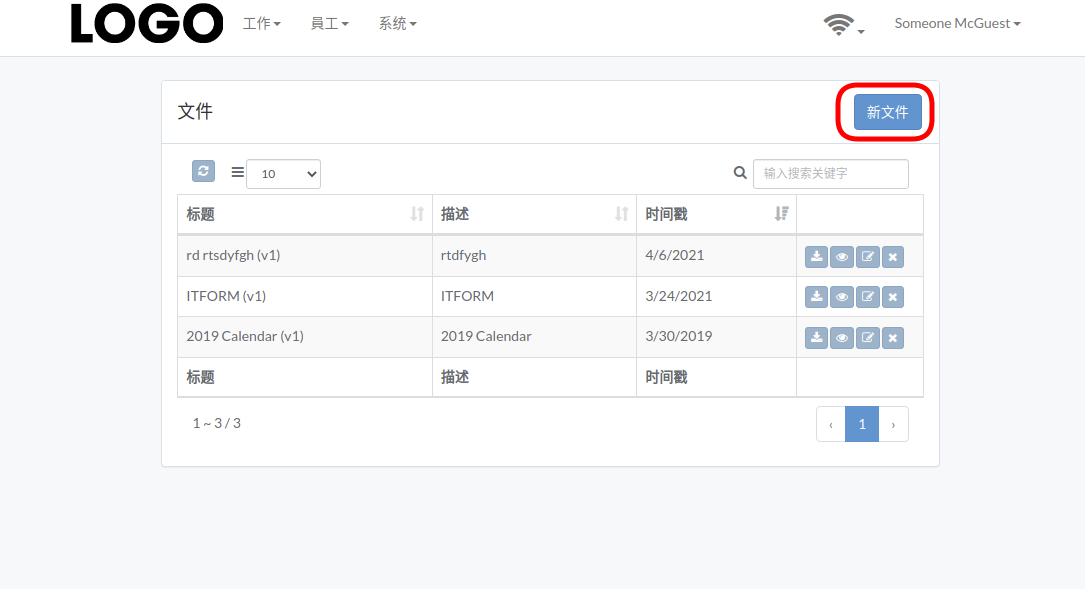Download the 2019 Calendar (v1) file
This screenshot has width=1085, height=589.
(x=817, y=338)
